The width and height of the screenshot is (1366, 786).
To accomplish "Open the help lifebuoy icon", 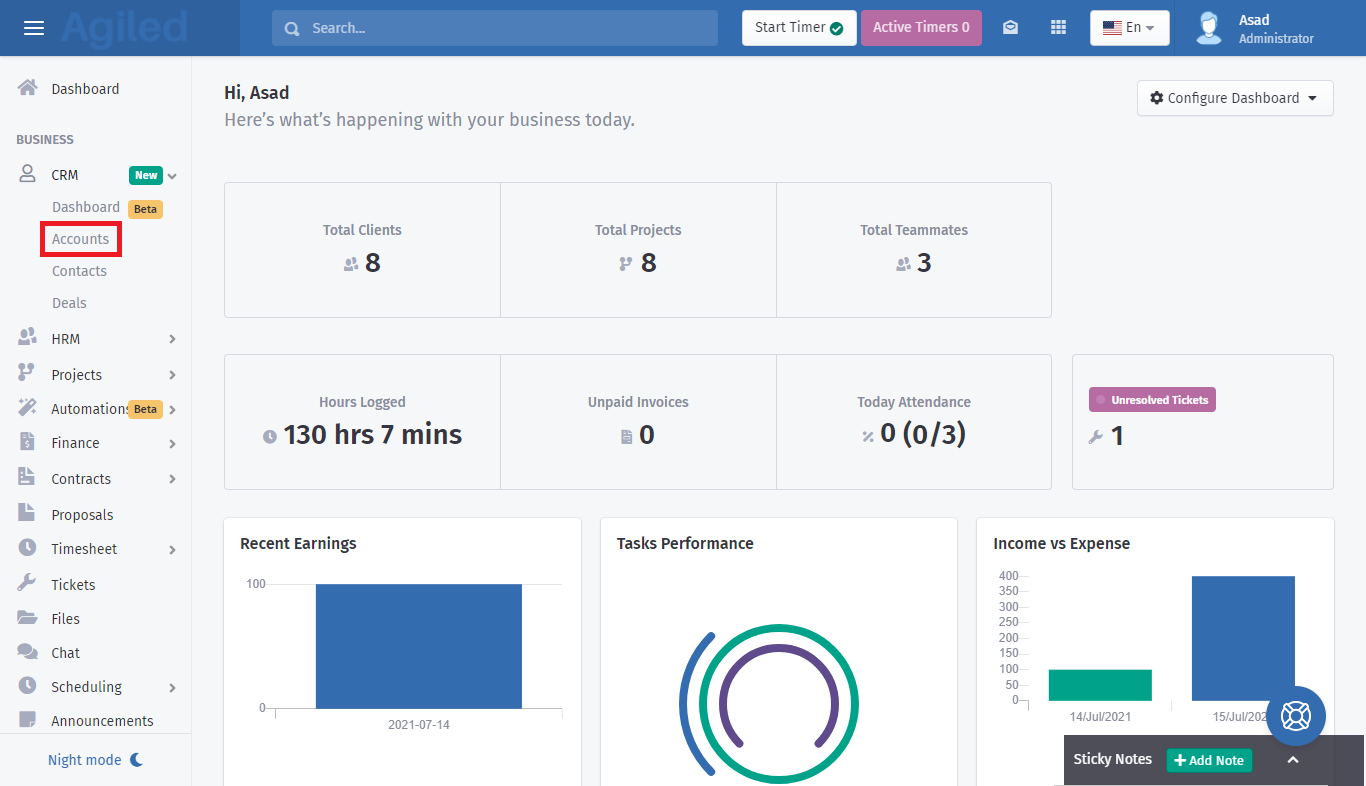I will [x=1295, y=716].
